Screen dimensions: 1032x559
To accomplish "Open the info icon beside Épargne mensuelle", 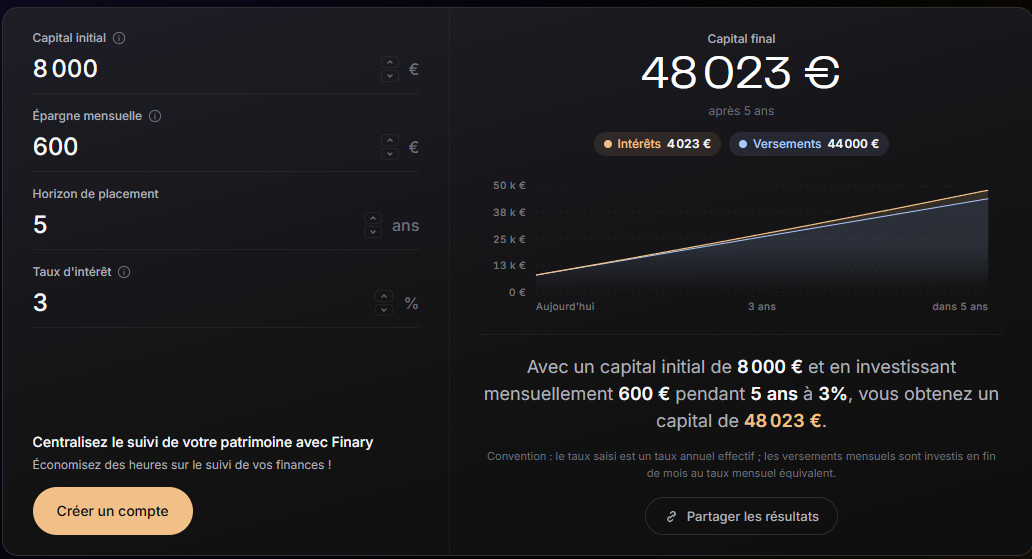I will coord(155,116).
